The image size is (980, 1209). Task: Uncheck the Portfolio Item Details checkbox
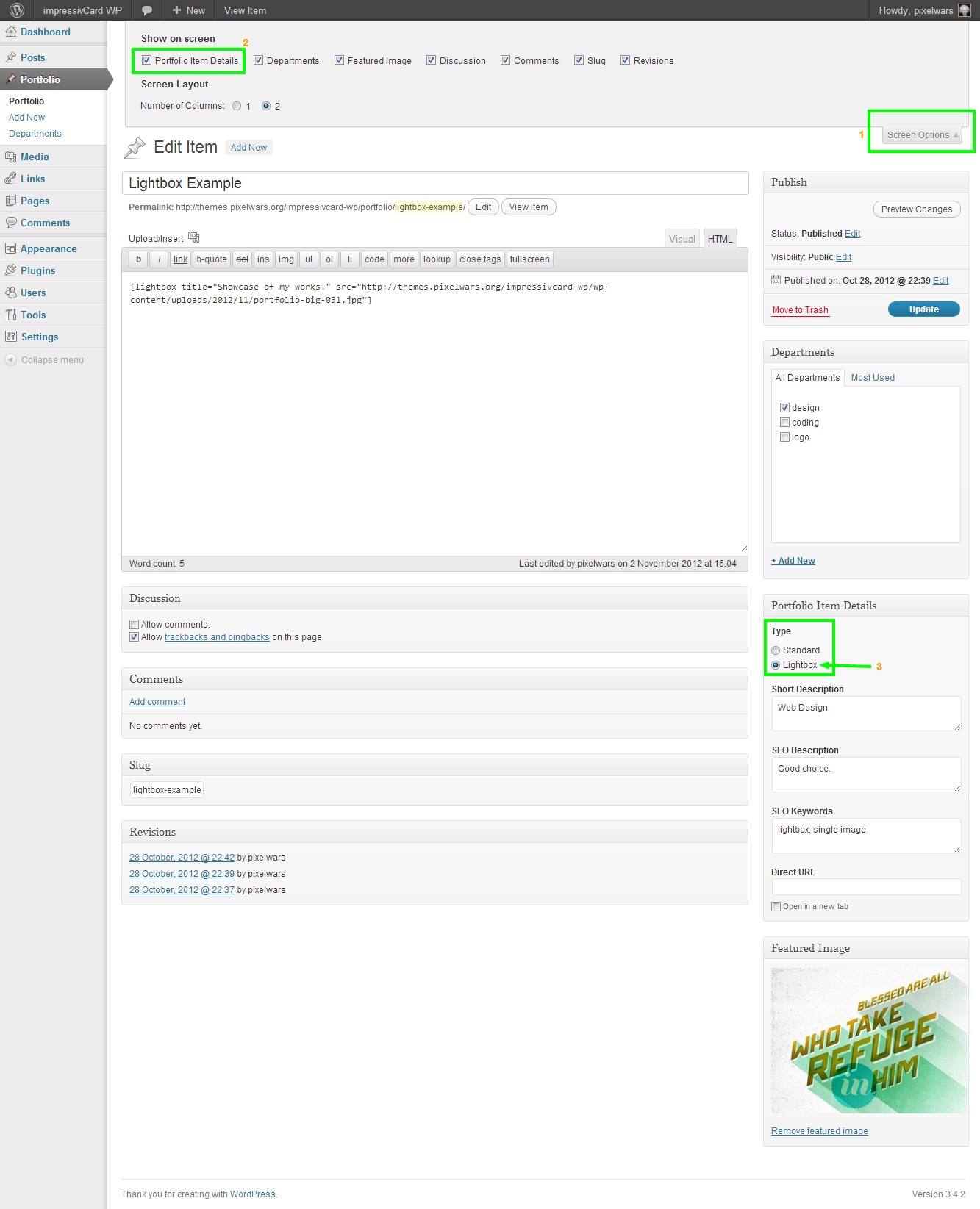tap(147, 60)
